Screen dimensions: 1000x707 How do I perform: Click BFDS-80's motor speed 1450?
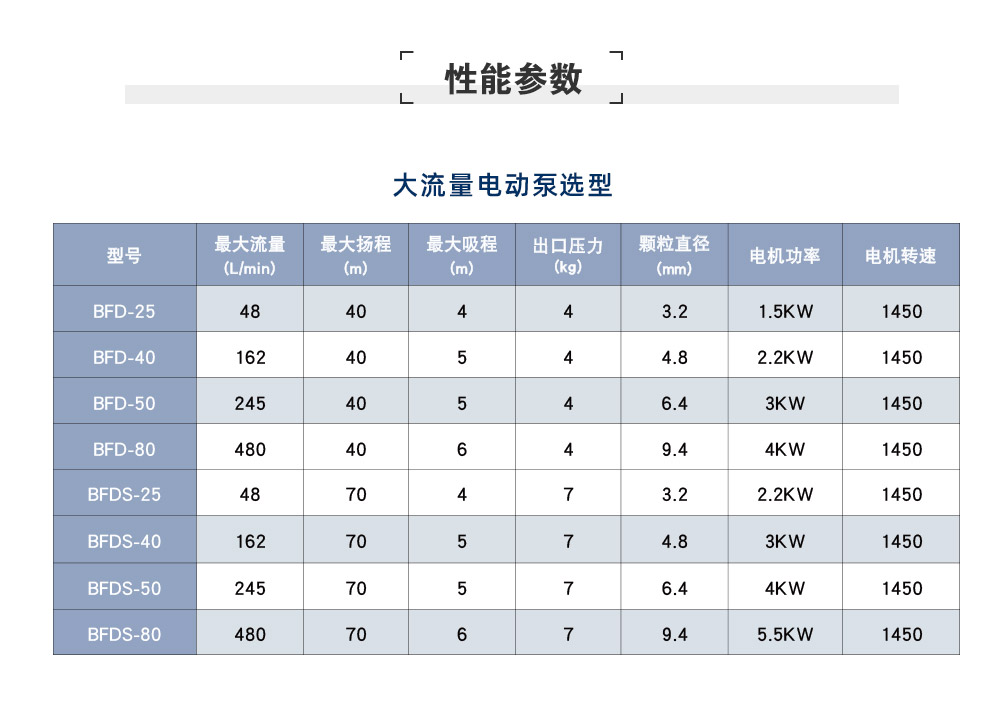[902, 634]
